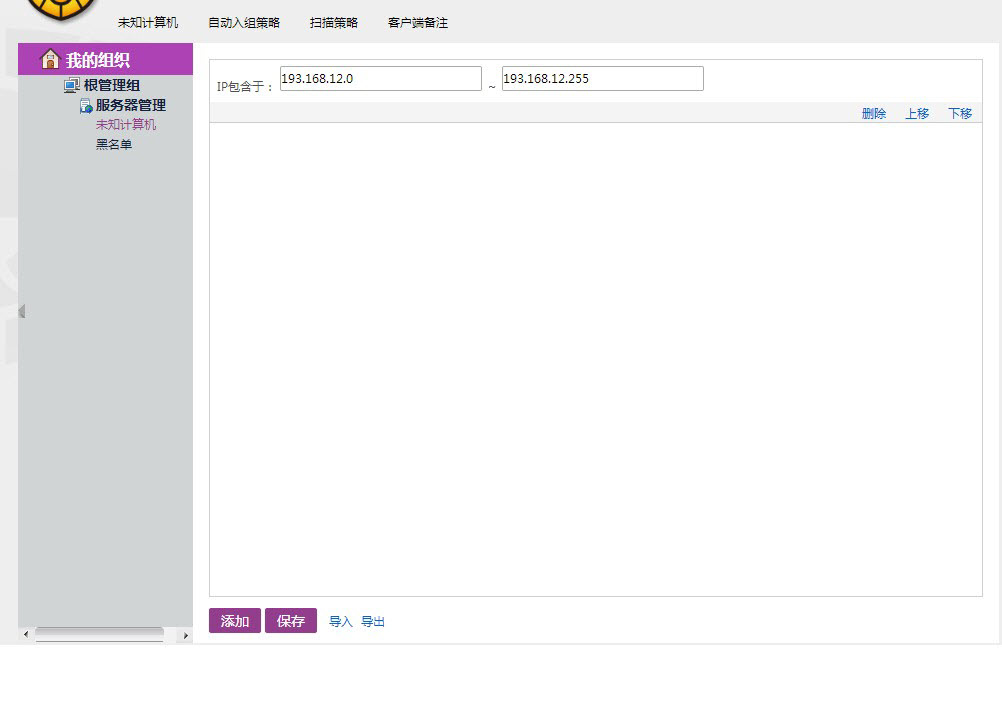1002x707 pixels.
Task: Click the sidebar scrollbar's right arrow
Action: pyautogui.click(x=185, y=635)
